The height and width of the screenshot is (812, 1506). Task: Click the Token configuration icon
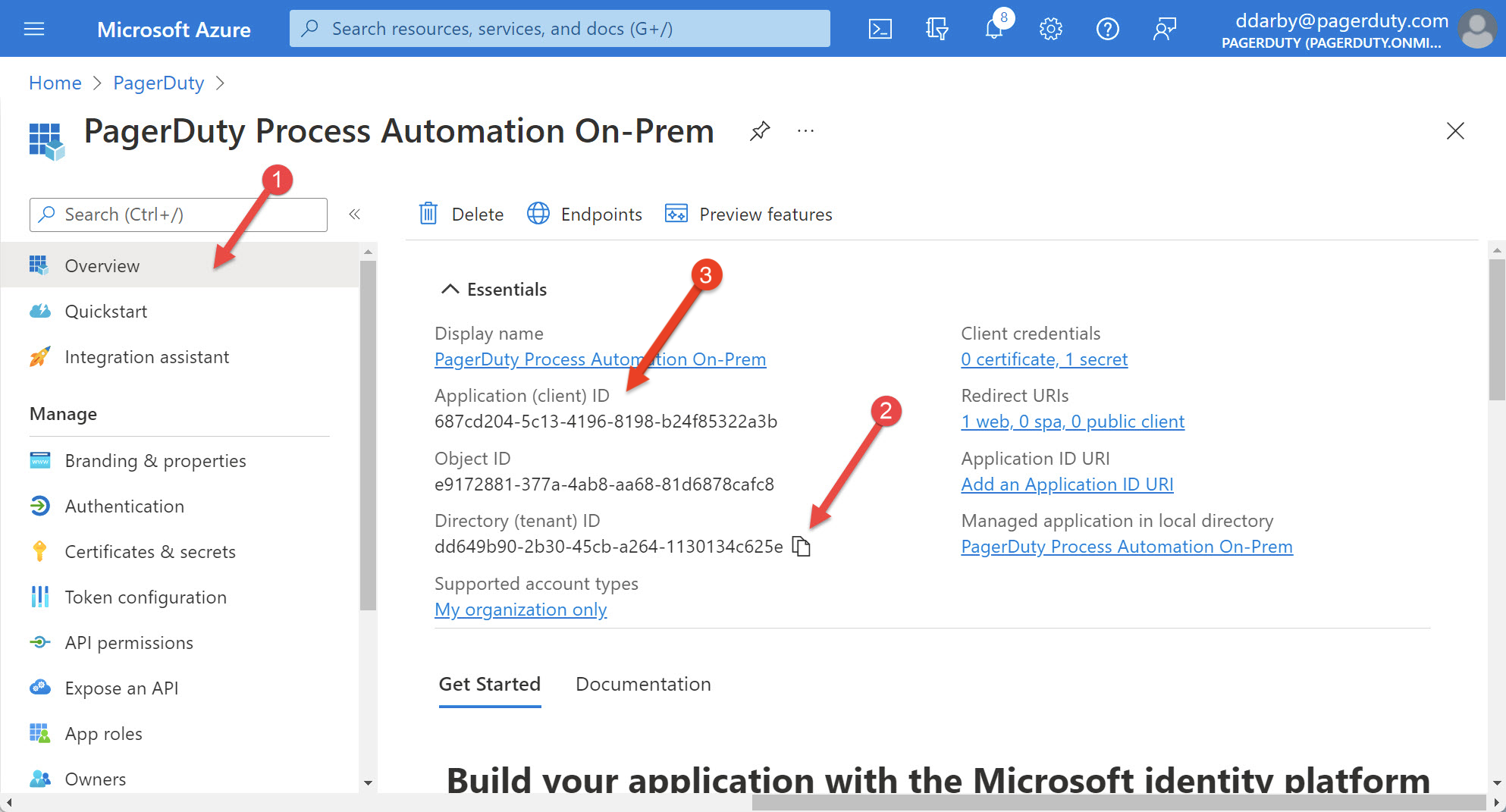coord(40,597)
